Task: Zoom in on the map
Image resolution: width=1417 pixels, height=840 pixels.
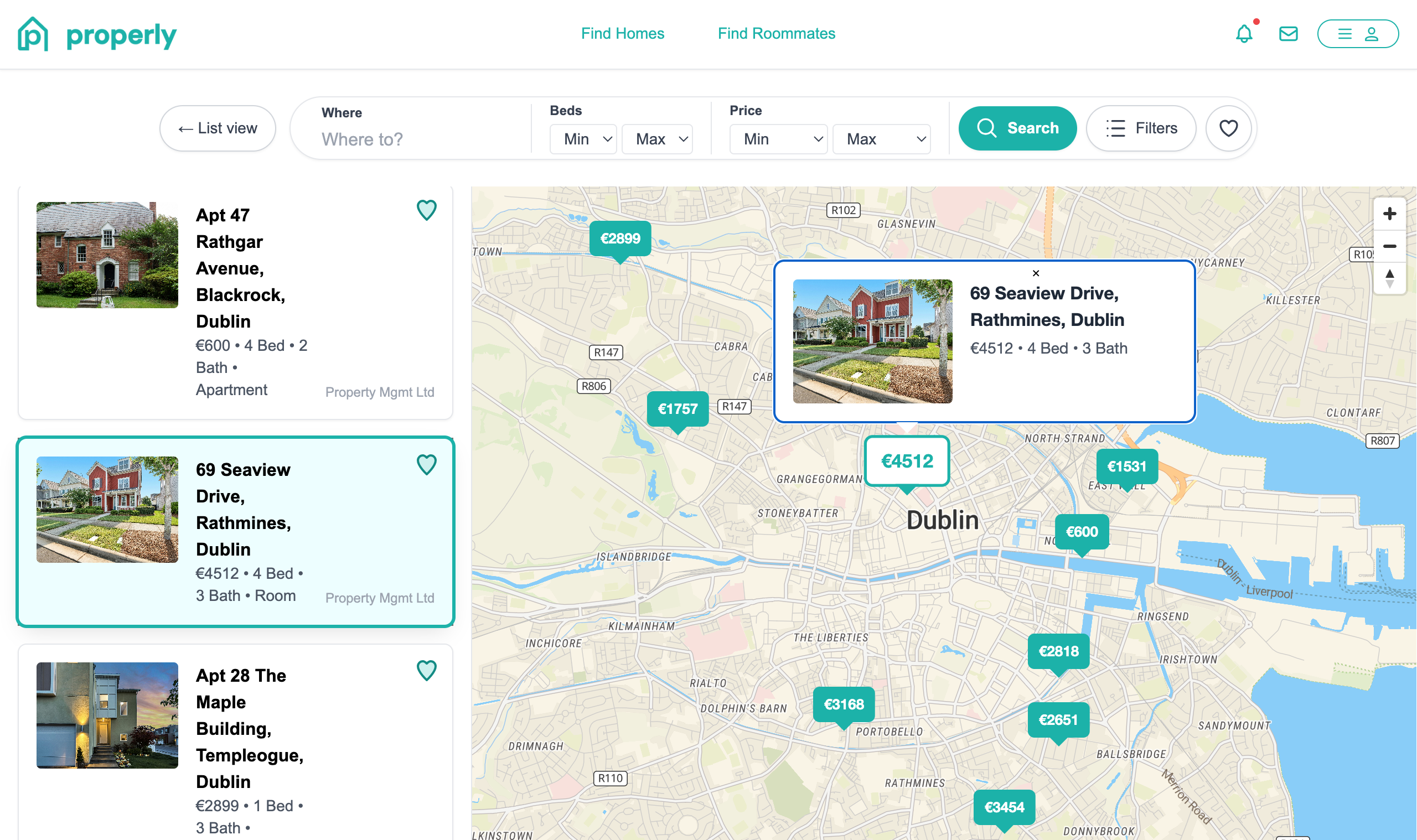Action: 1390,214
